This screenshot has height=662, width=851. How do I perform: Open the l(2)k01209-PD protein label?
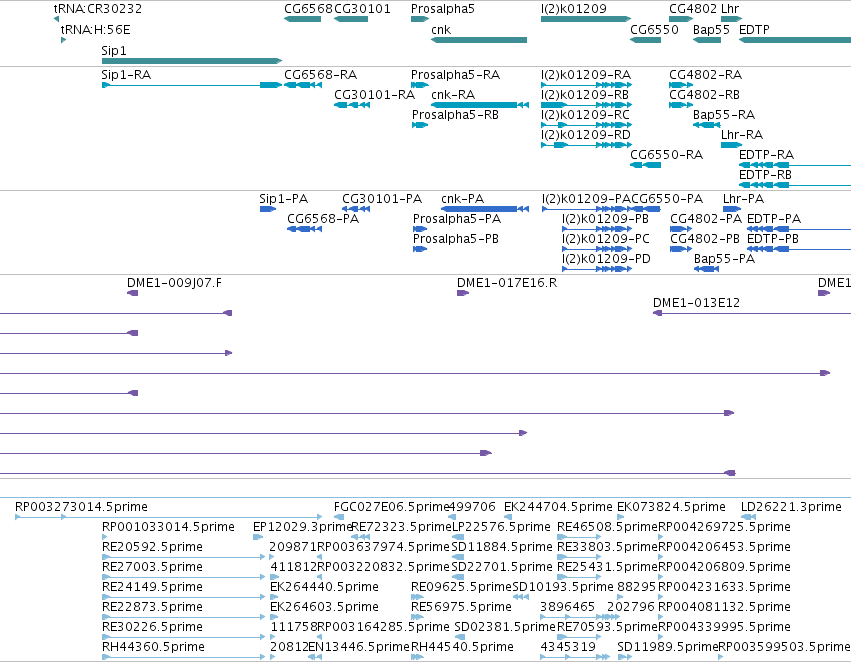pyautogui.click(x=606, y=259)
